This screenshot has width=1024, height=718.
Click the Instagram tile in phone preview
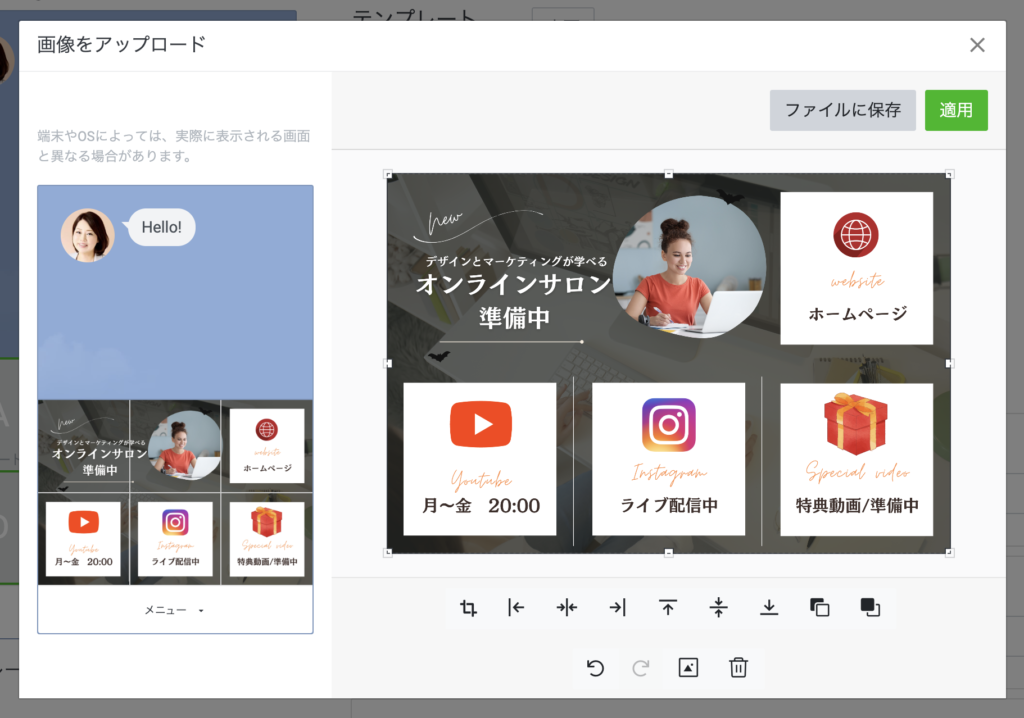175,539
